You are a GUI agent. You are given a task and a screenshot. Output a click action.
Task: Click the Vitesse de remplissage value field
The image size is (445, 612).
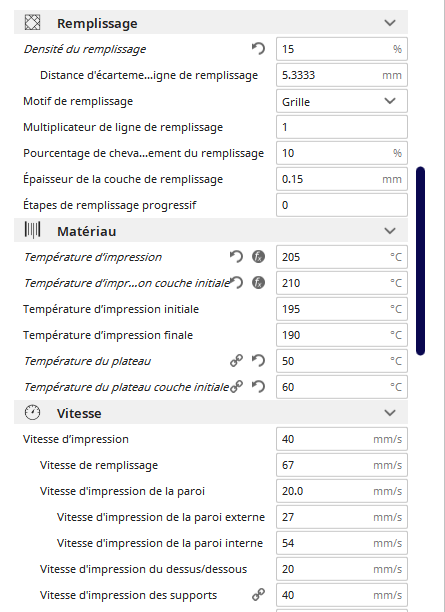pos(342,465)
